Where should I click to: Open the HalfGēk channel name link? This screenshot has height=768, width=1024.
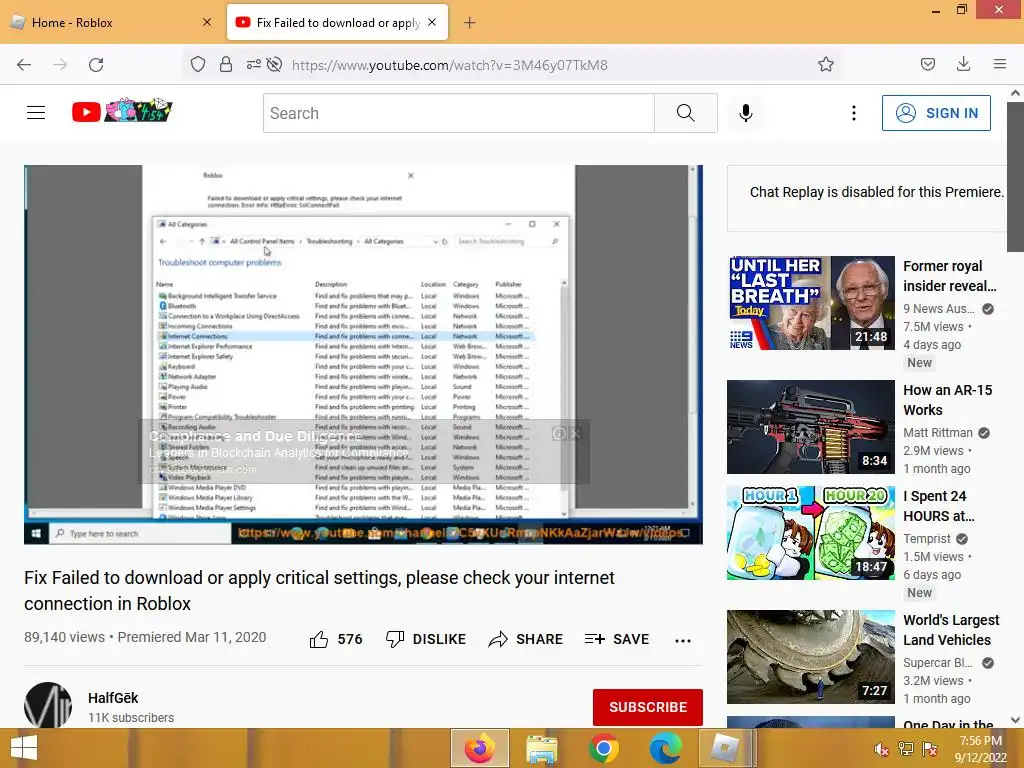[x=113, y=698]
